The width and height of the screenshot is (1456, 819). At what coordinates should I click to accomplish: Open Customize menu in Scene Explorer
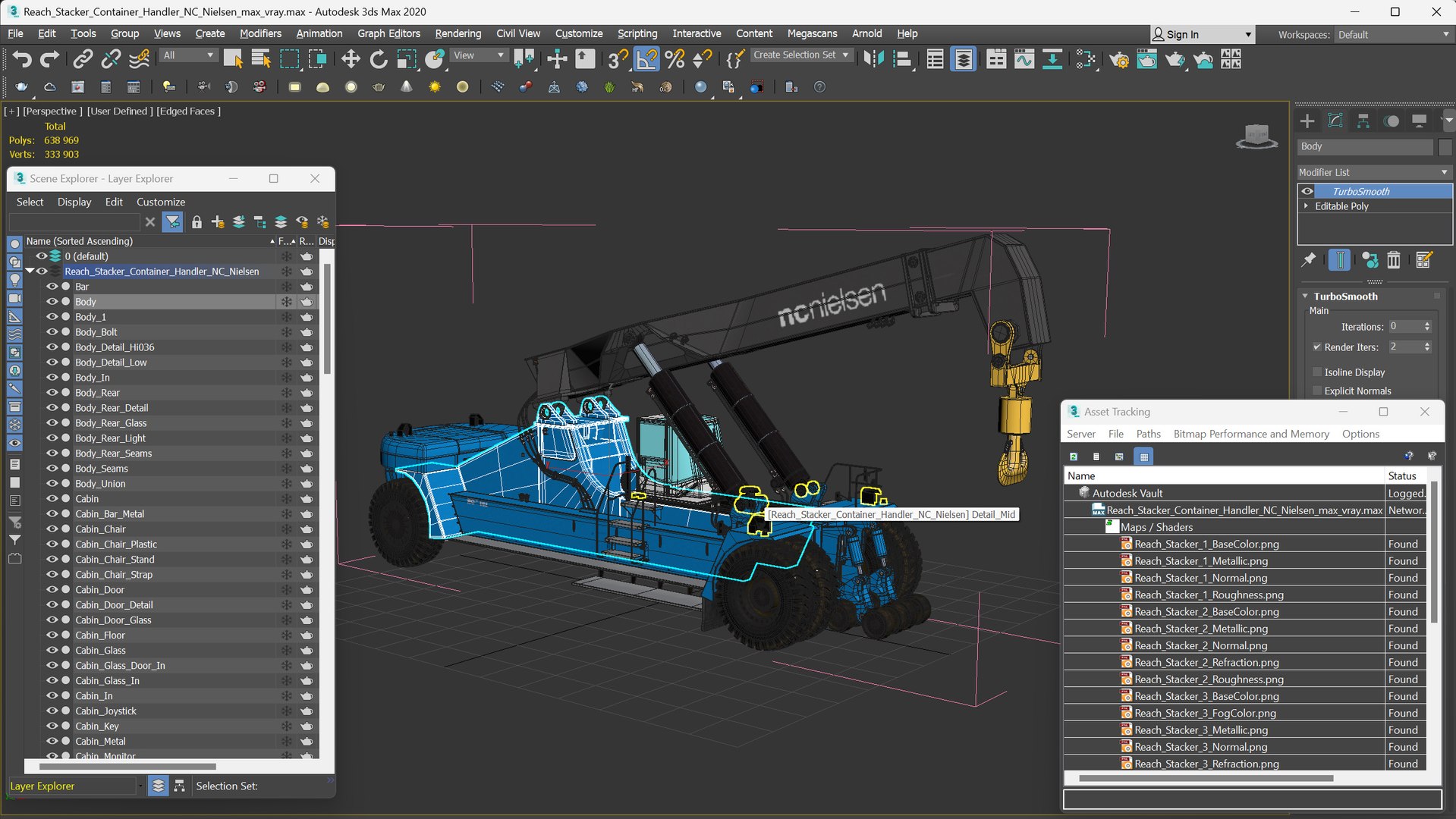(x=161, y=202)
